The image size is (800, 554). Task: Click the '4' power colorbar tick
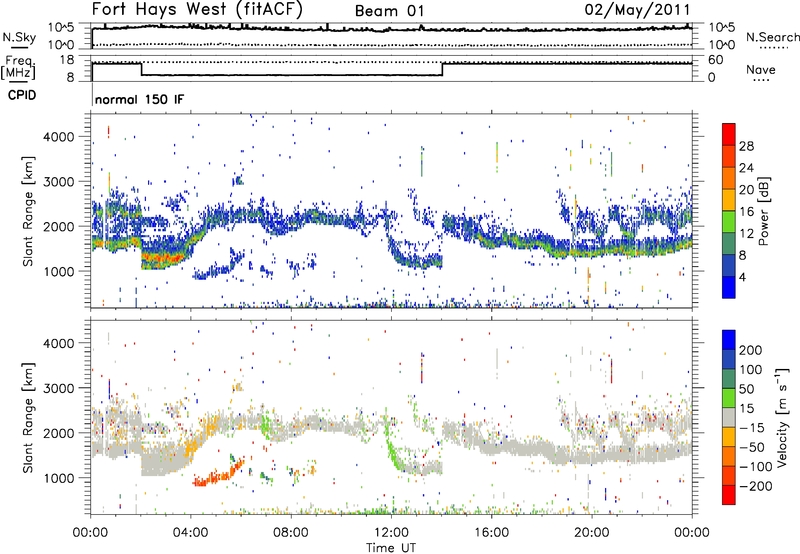tap(743, 277)
